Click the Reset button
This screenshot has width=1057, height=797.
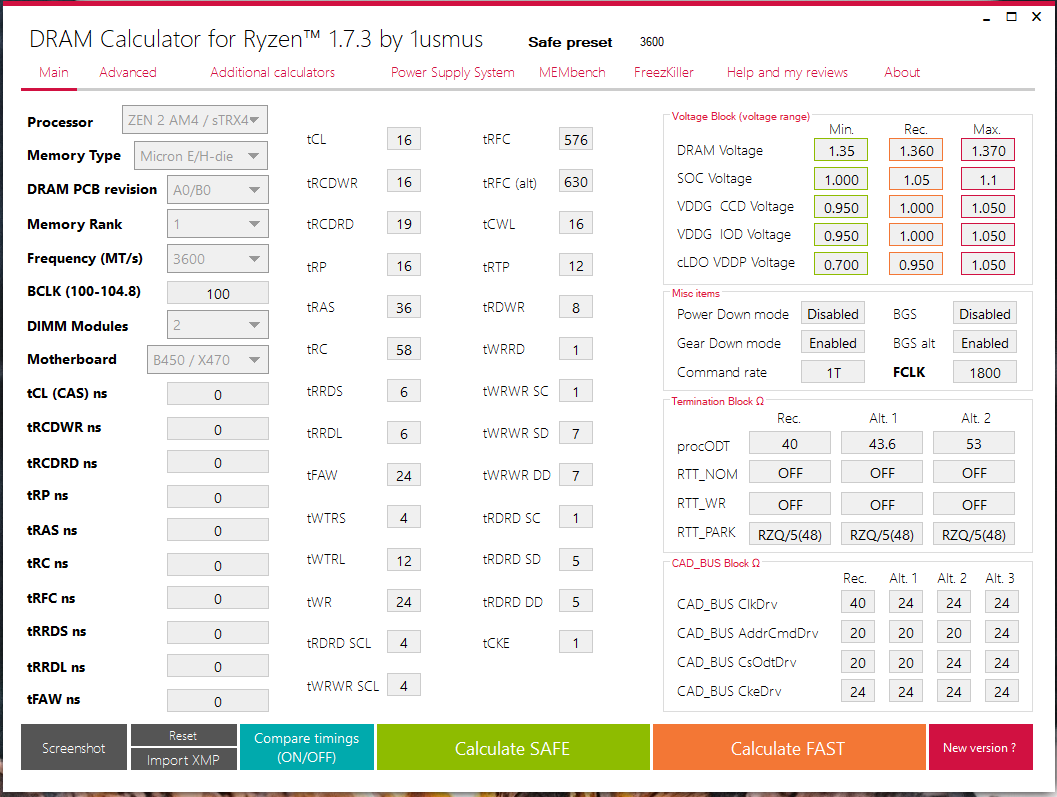[x=183, y=735]
